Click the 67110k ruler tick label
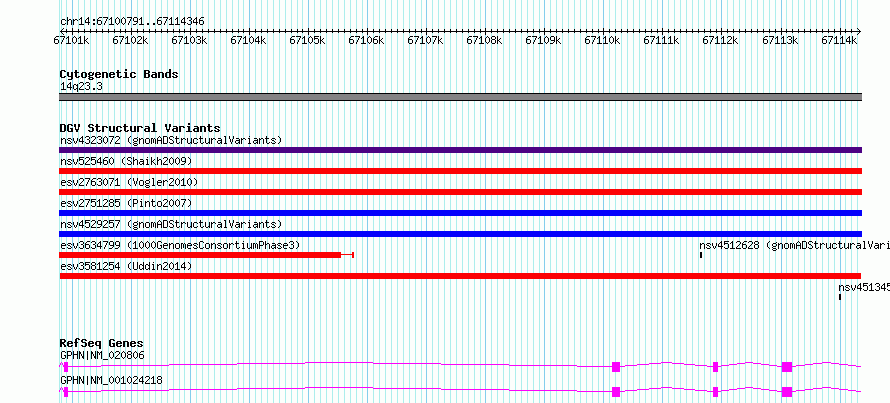Screen dimensions: 890x403 pyautogui.click(x=603, y=40)
